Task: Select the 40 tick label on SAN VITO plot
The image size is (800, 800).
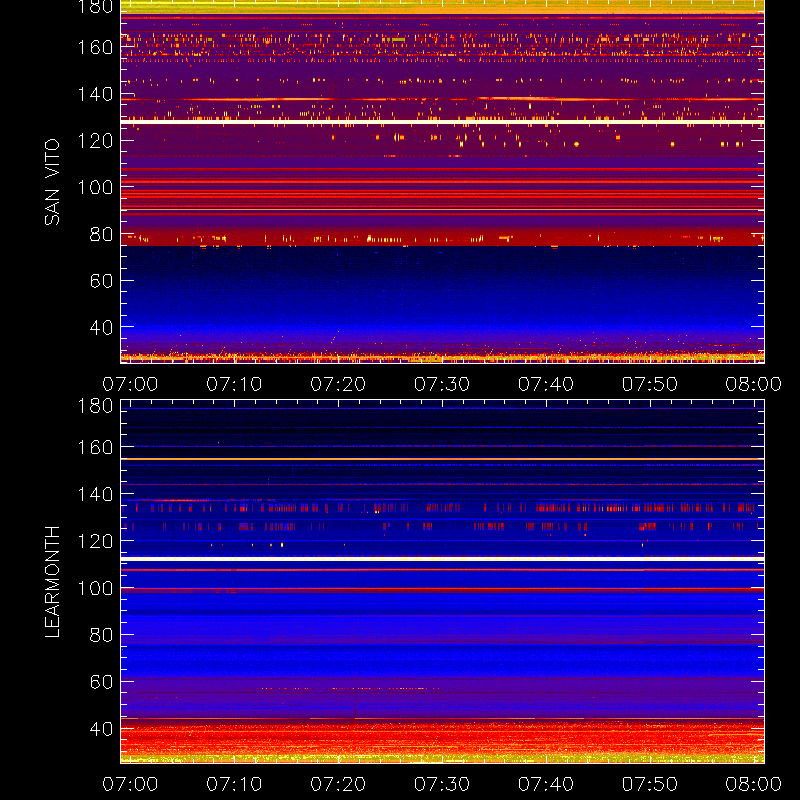Action: [101, 327]
